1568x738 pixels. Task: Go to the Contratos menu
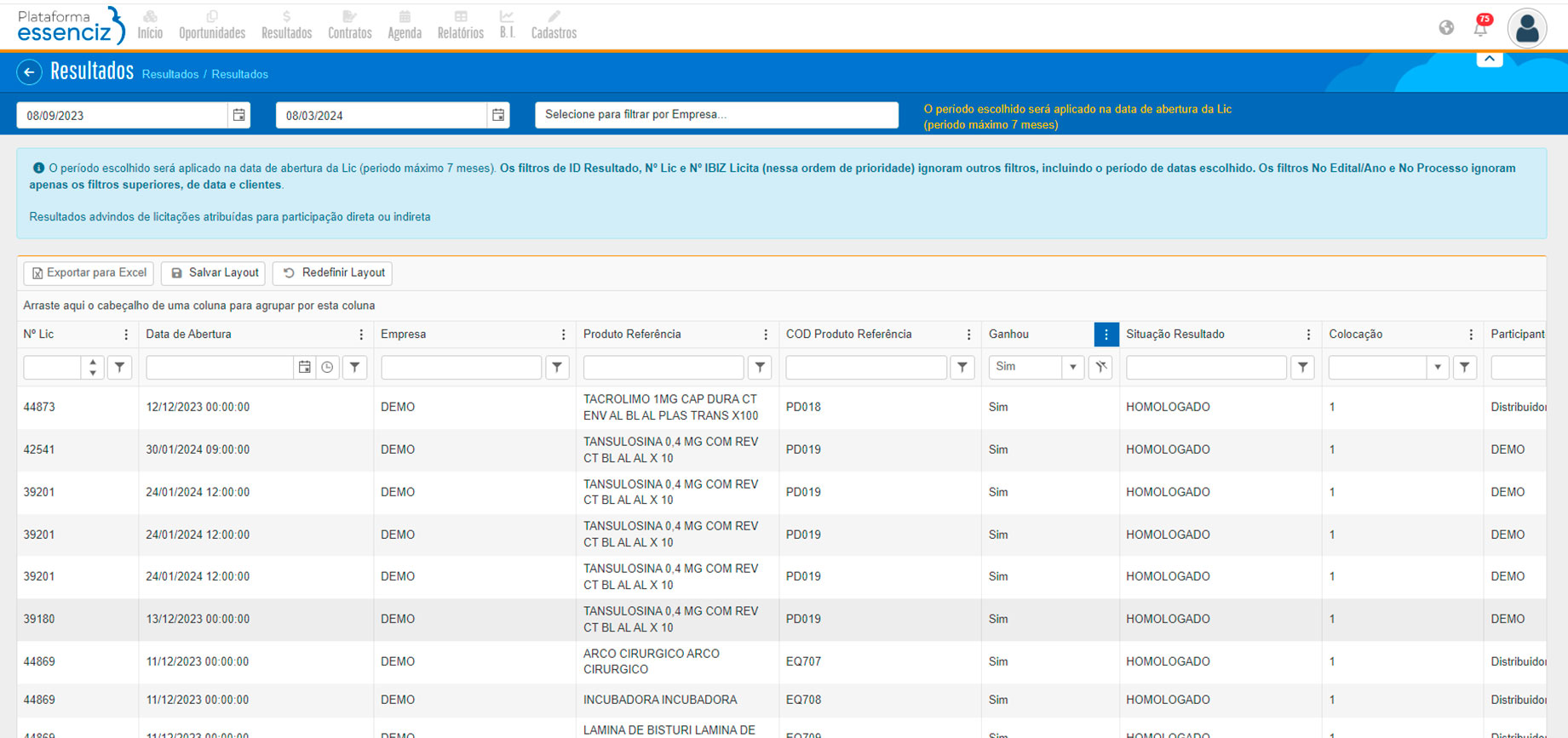point(349,26)
